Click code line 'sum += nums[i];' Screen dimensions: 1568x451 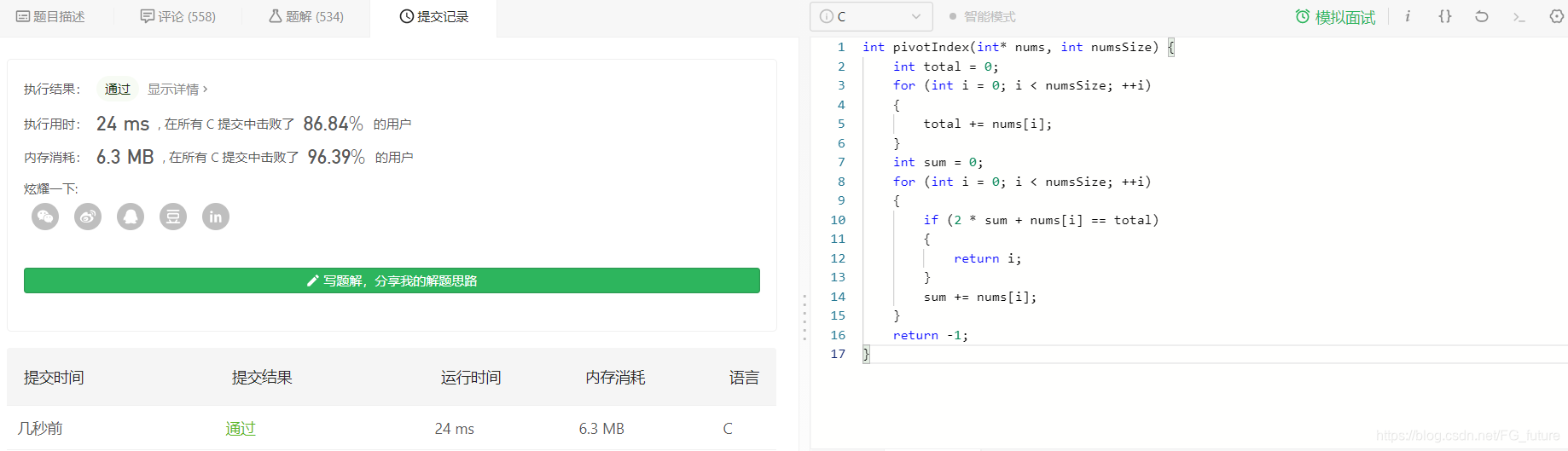[980, 297]
